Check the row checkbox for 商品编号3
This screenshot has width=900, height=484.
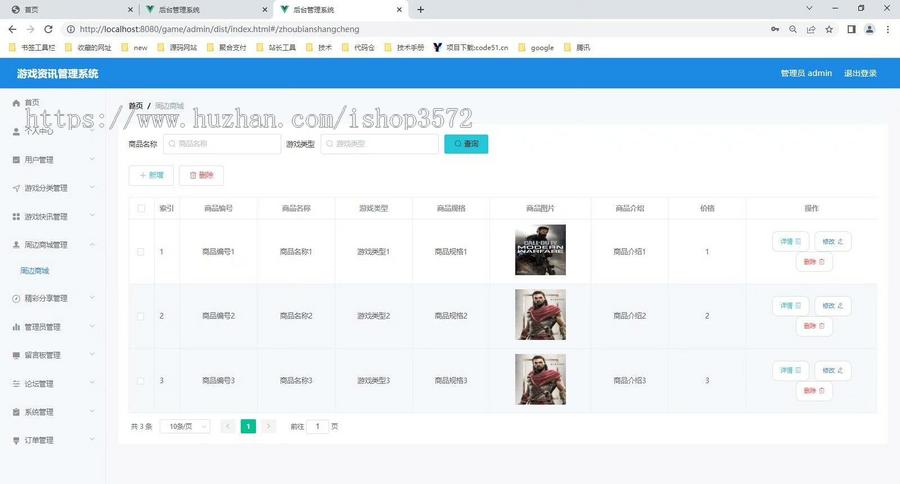141,381
